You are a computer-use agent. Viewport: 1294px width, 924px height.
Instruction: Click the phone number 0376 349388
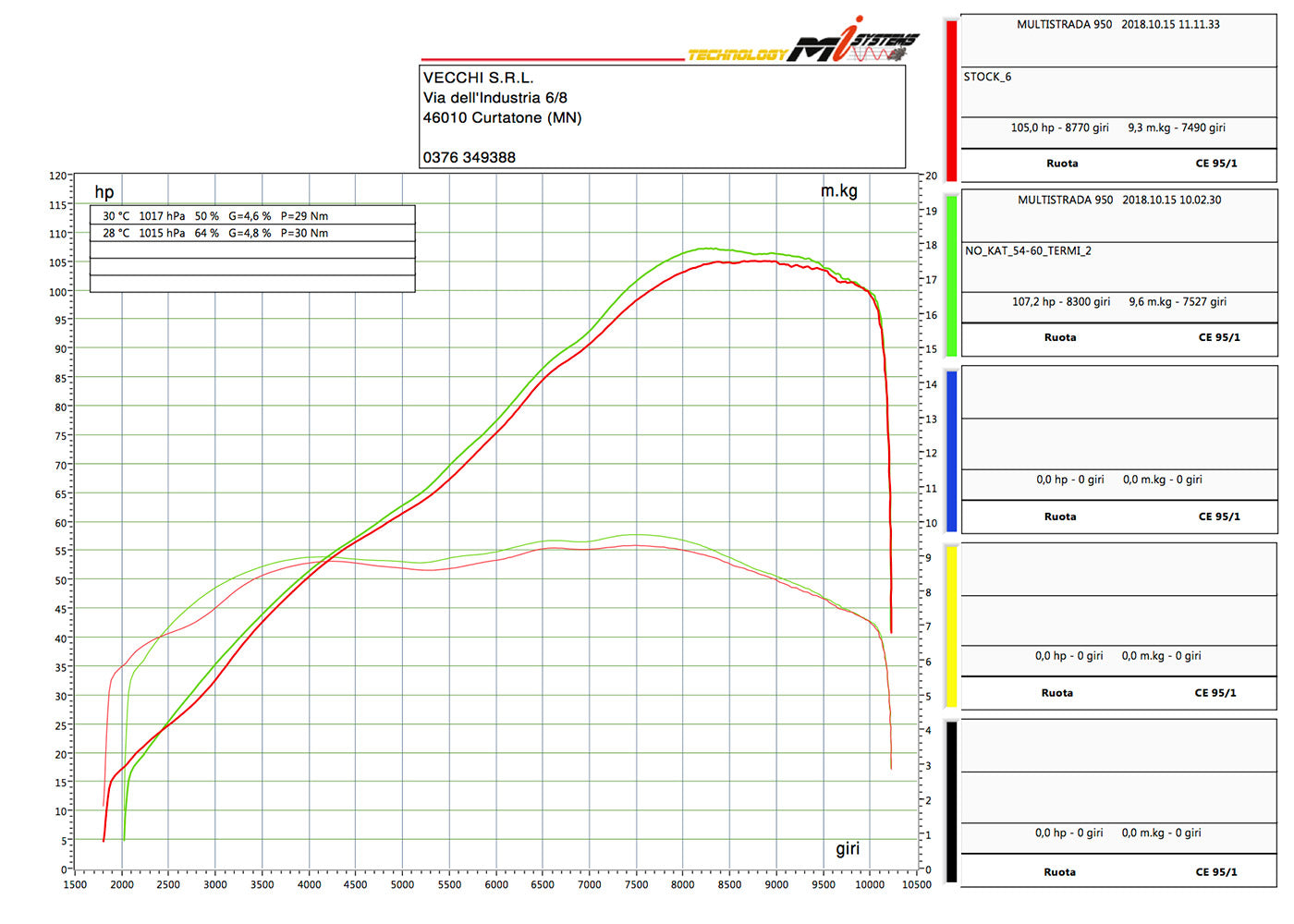(470, 157)
